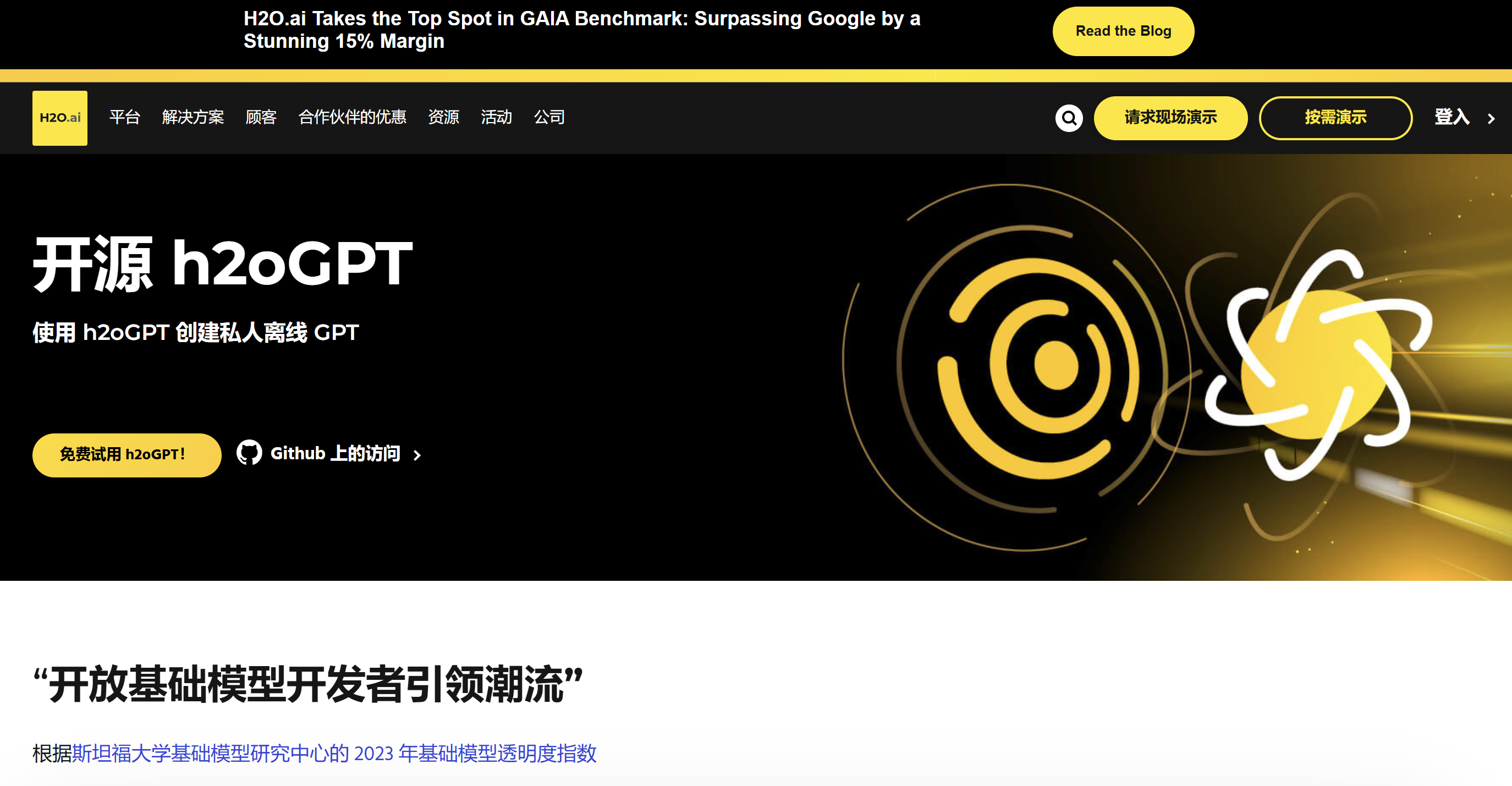1512x786 pixels.
Task: Open the 活动 menu
Action: [x=496, y=117]
